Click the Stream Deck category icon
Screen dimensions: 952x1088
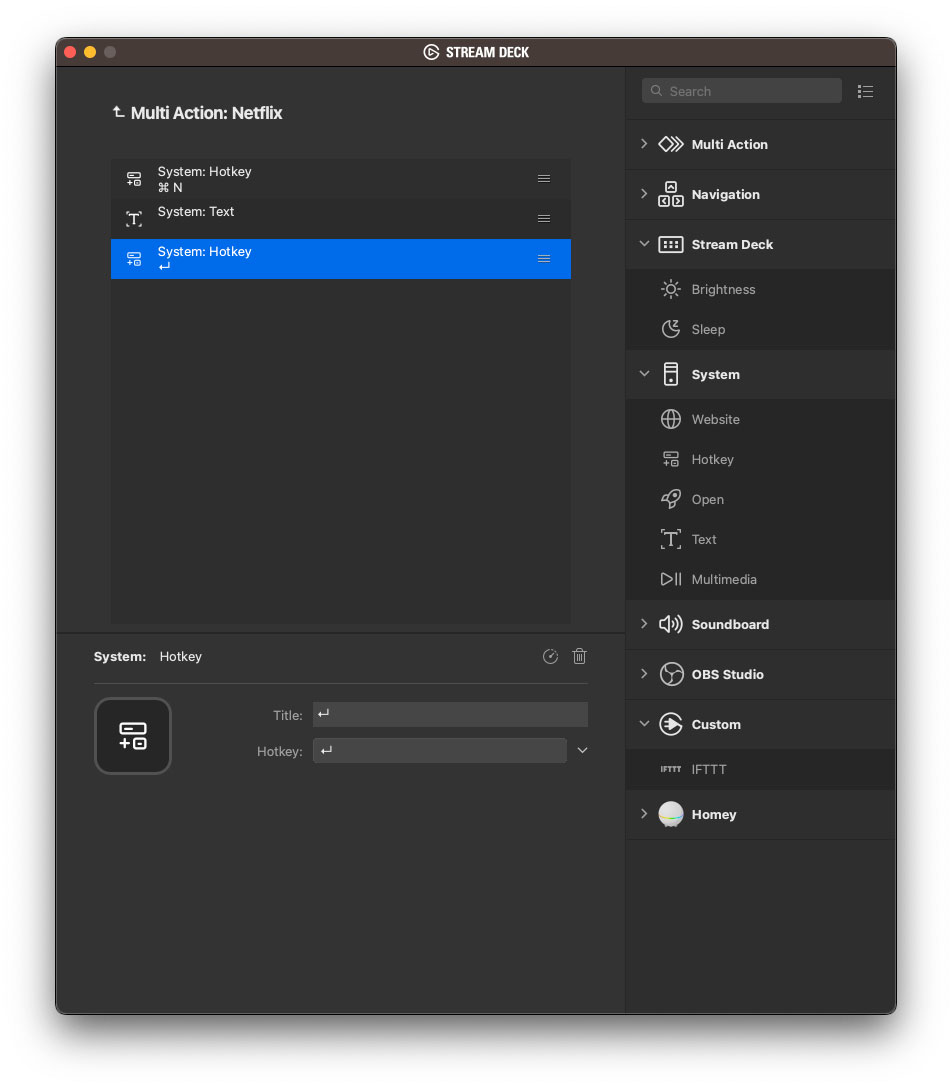[x=671, y=244]
